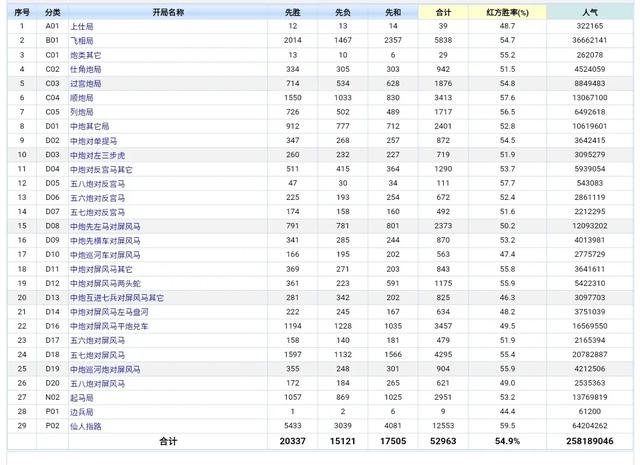Select total games value 52963
This screenshot has width=640, height=465.
click(x=443, y=441)
